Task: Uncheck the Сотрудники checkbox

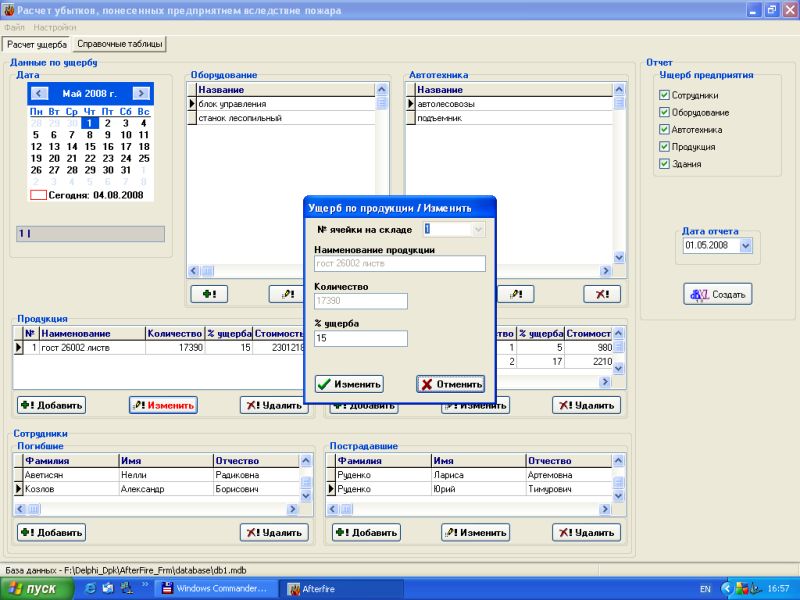Action: point(664,95)
